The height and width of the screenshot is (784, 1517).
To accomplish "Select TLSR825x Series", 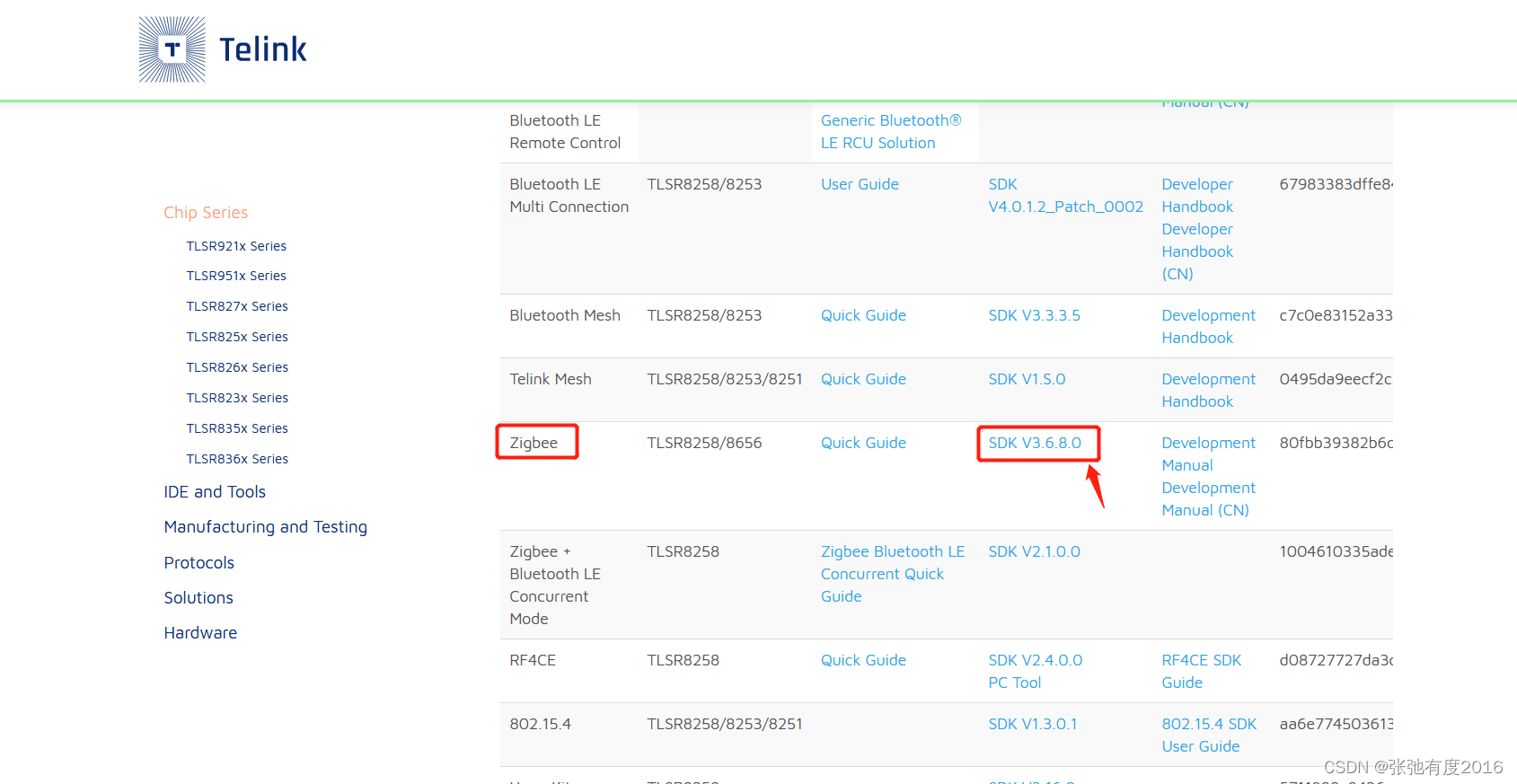I will click(x=237, y=337).
